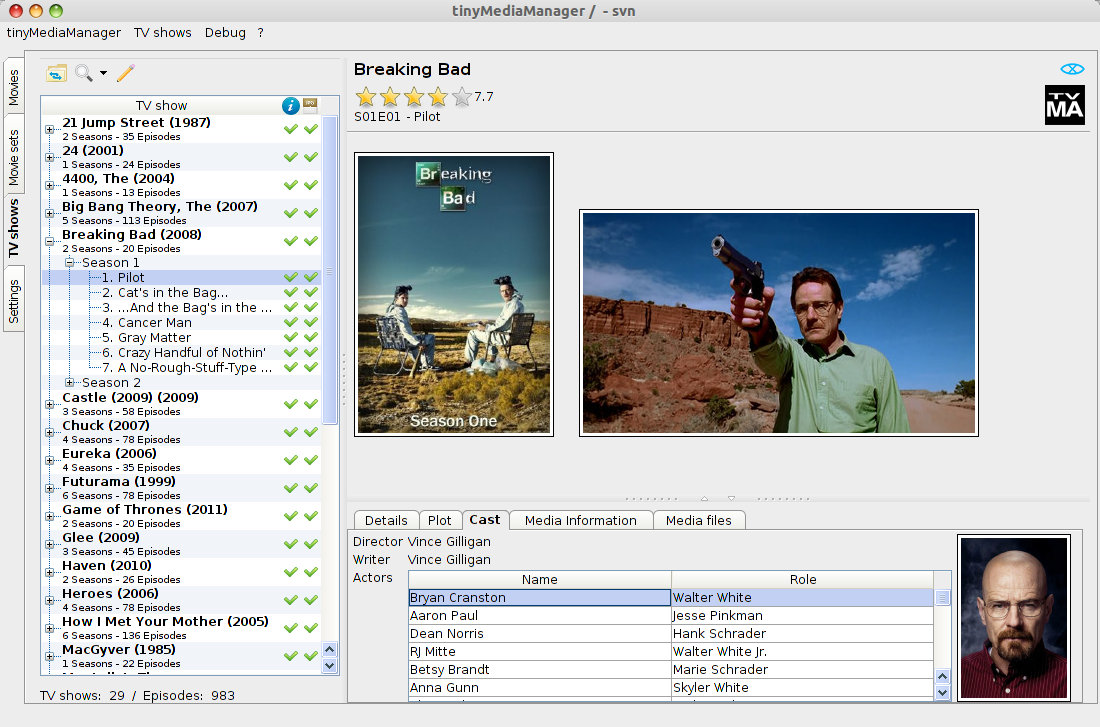Click the Skyler White role cell

pos(803,688)
